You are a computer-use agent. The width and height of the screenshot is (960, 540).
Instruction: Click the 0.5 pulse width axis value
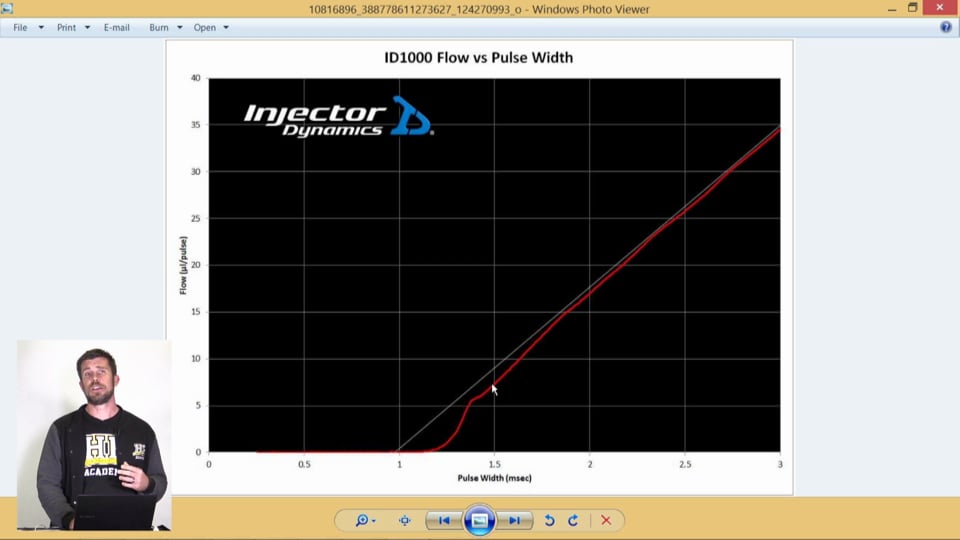coord(304,465)
